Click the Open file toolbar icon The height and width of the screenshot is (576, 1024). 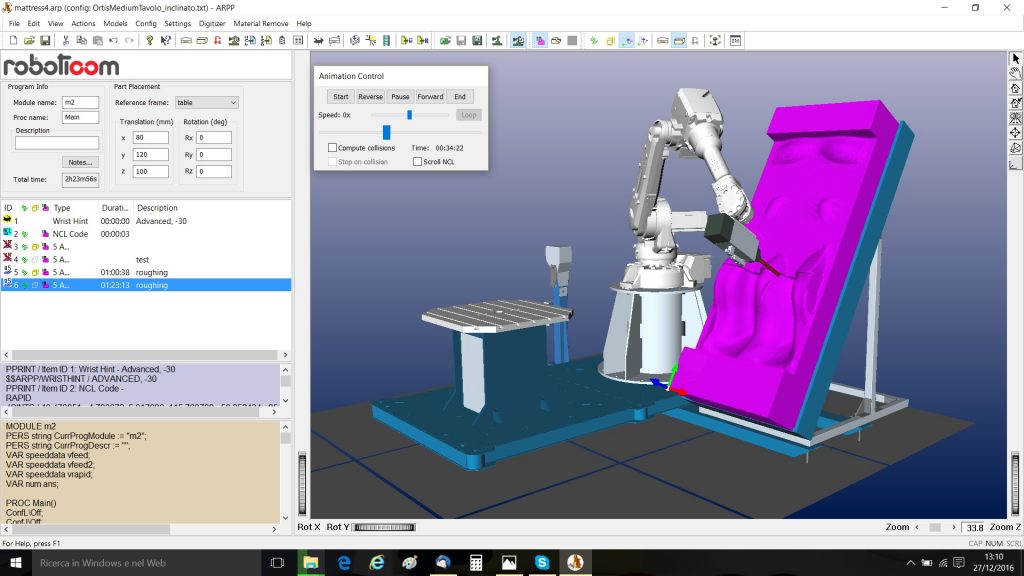(29, 41)
